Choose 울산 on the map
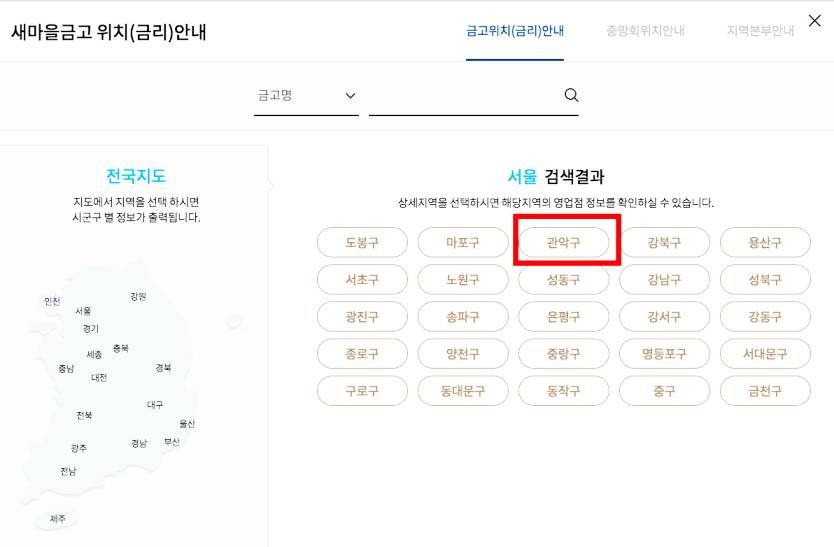This screenshot has width=834, height=547. (x=187, y=424)
